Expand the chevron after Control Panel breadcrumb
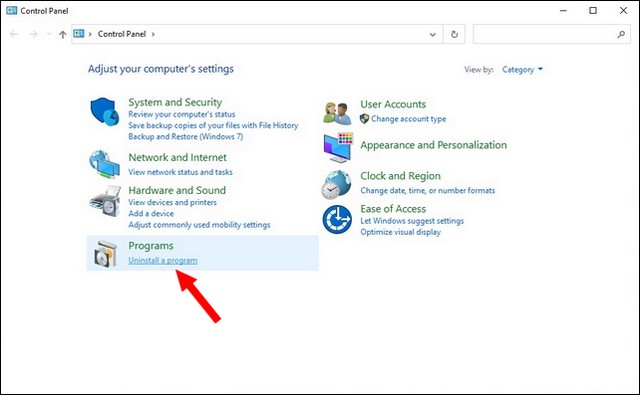 153,34
